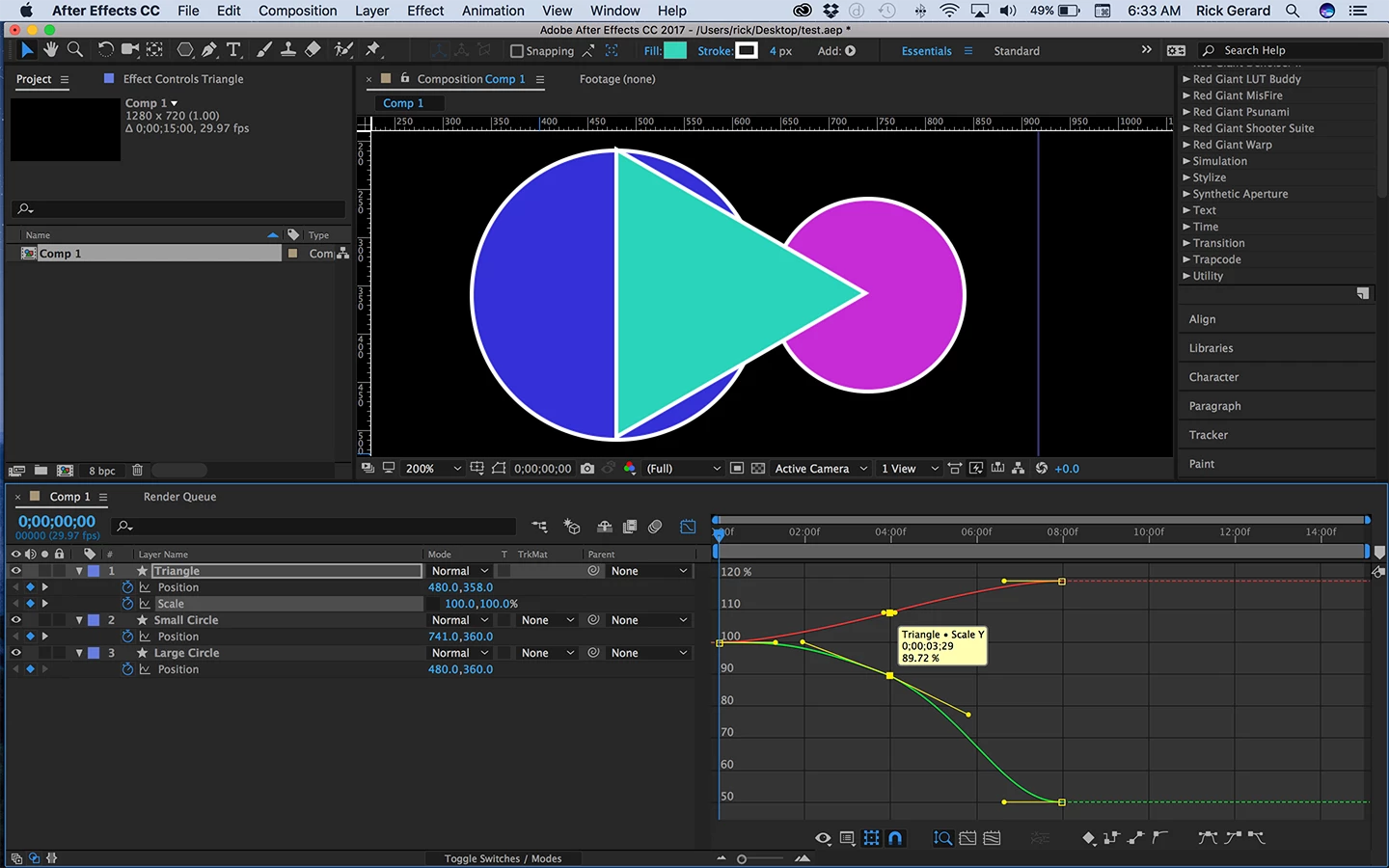Select the Puppet Pin tool
The width and height of the screenshot is (1389, 868).
(373, 50)
